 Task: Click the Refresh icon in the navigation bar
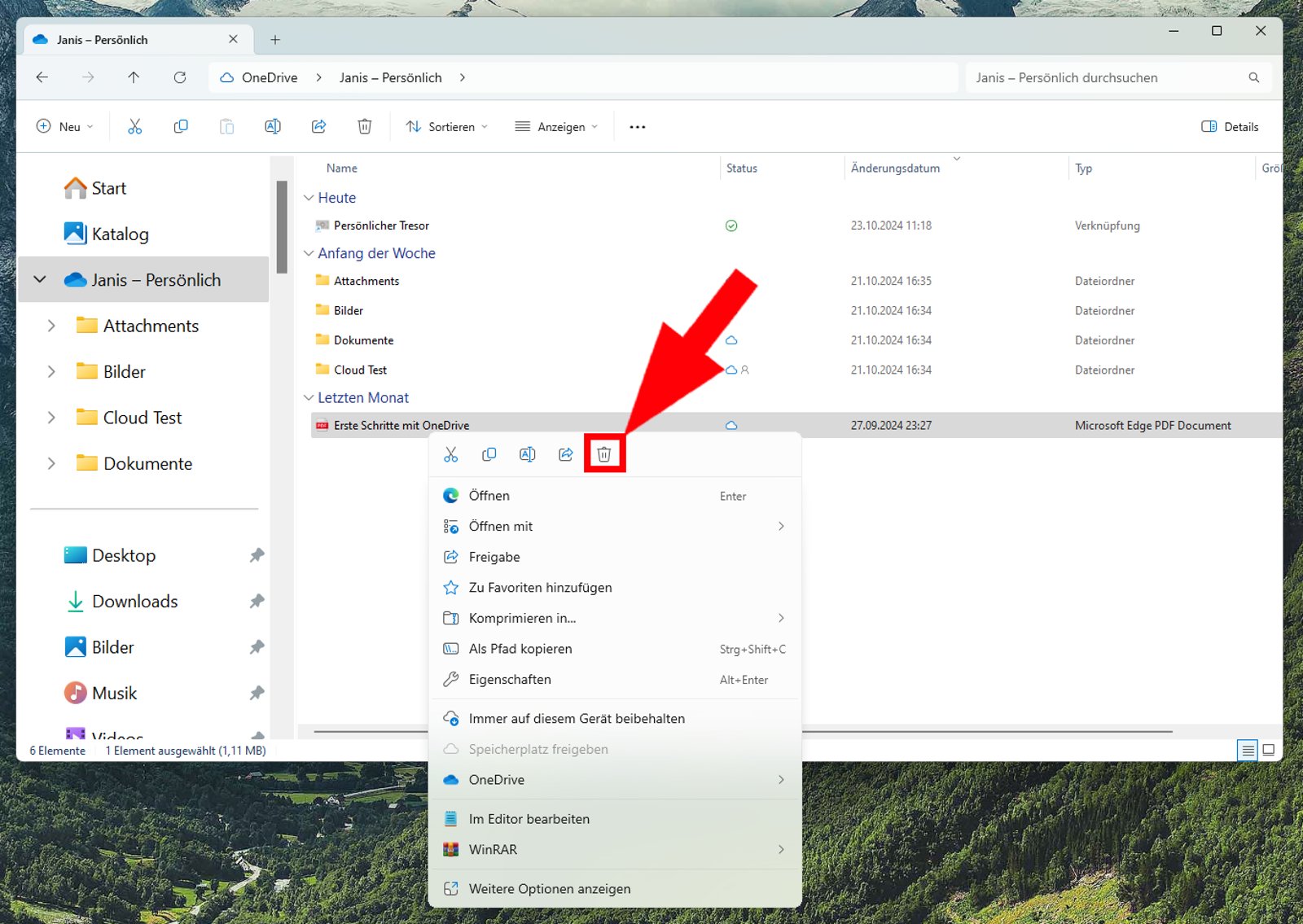[x=180, y=77]
